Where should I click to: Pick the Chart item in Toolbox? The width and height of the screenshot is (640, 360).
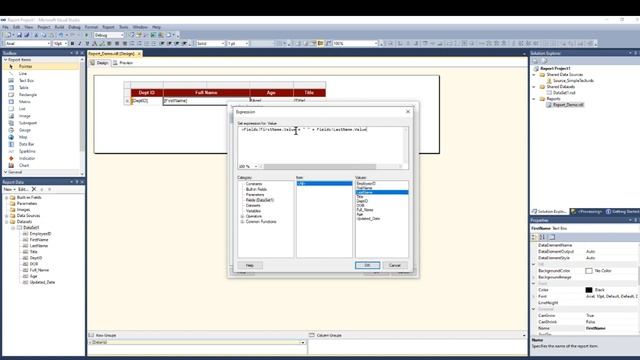pyautogui.click(x=24, y=165)
